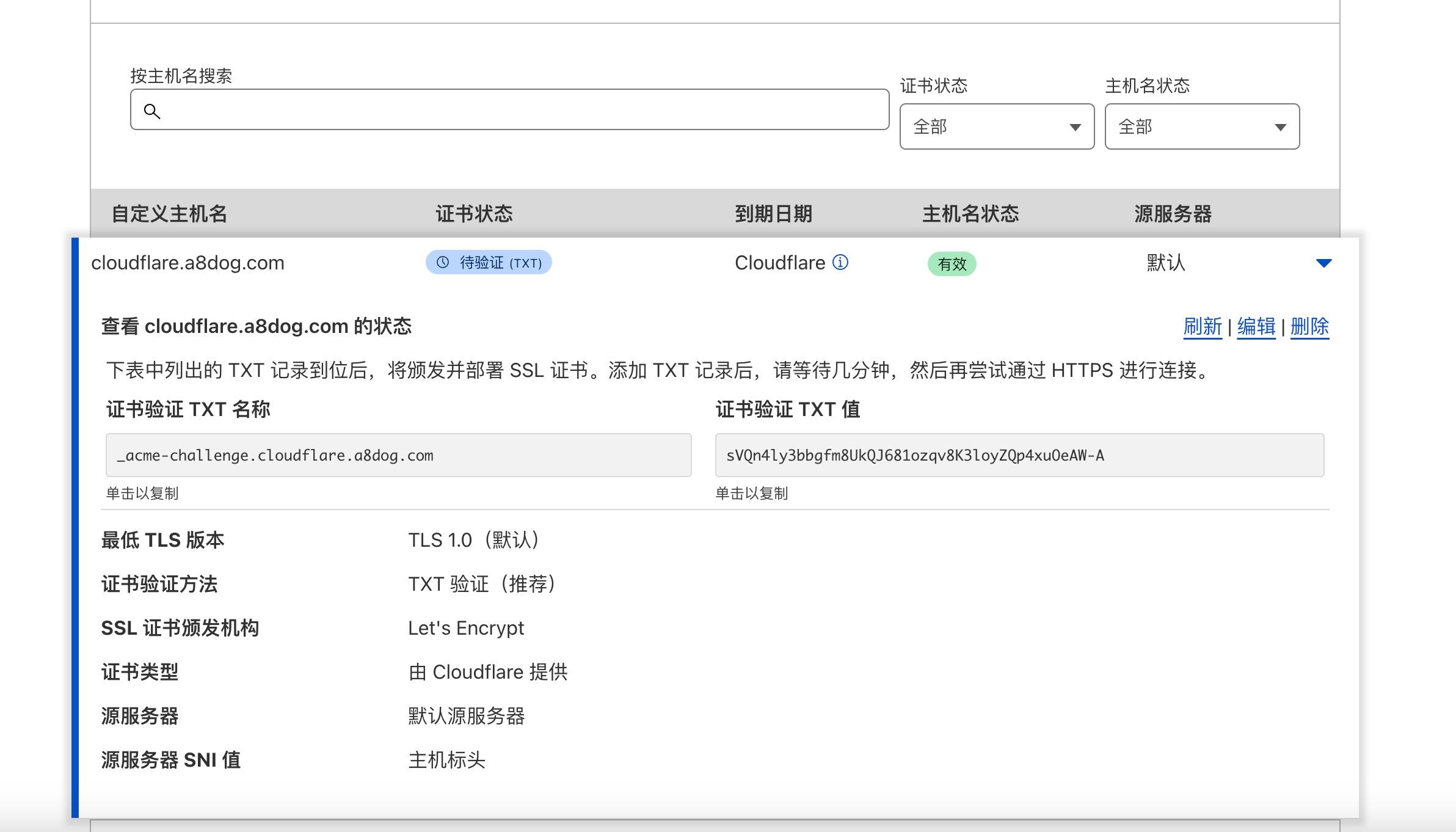Click the clock icon in pending TXT badge
The image size is (1456, 832).
tap(443, 262)
